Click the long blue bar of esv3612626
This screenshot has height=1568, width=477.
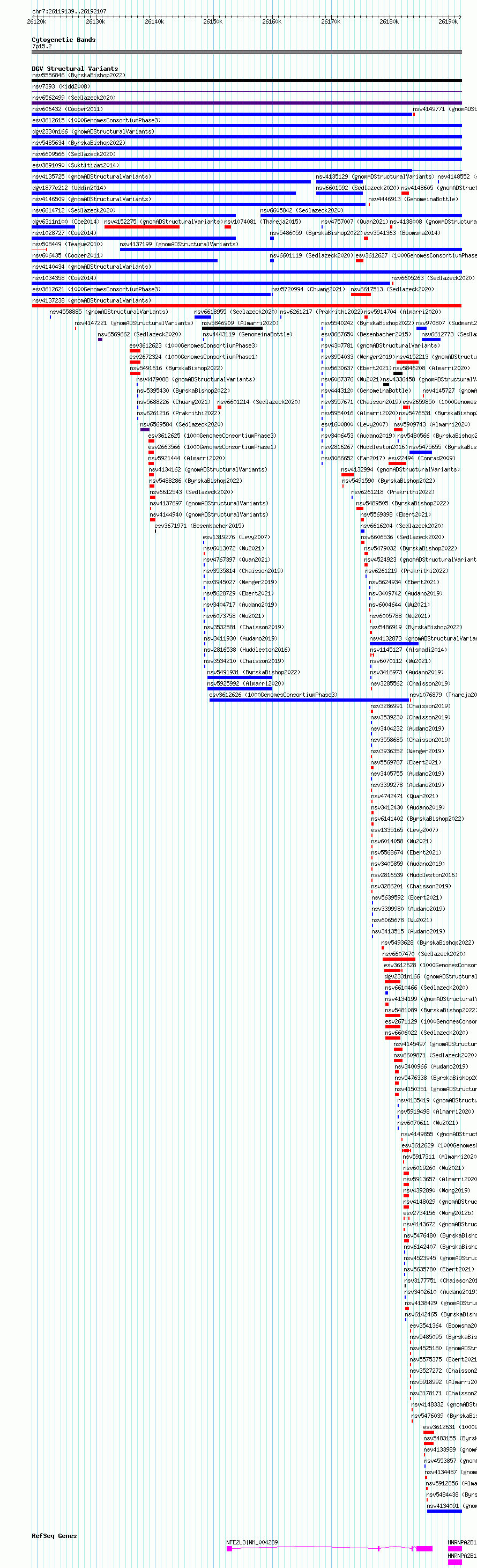pos(310,700)
